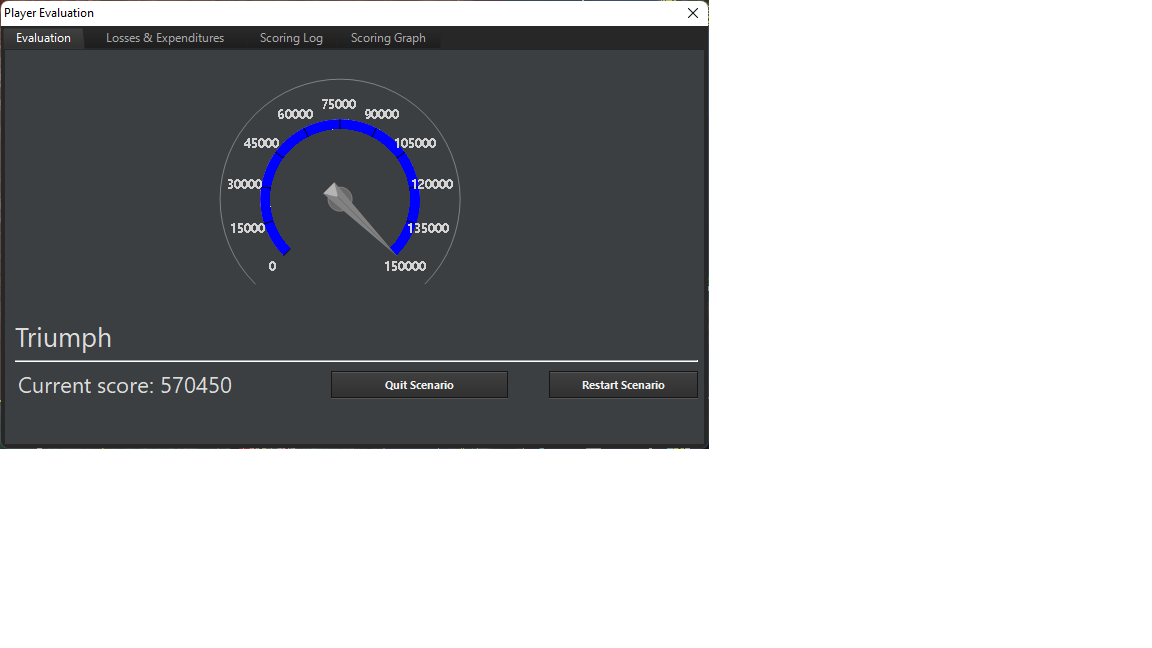View the Scoring Graph tab
Image resolution: width=1152 pixels, height=648 pixels.
click(388, 38)
